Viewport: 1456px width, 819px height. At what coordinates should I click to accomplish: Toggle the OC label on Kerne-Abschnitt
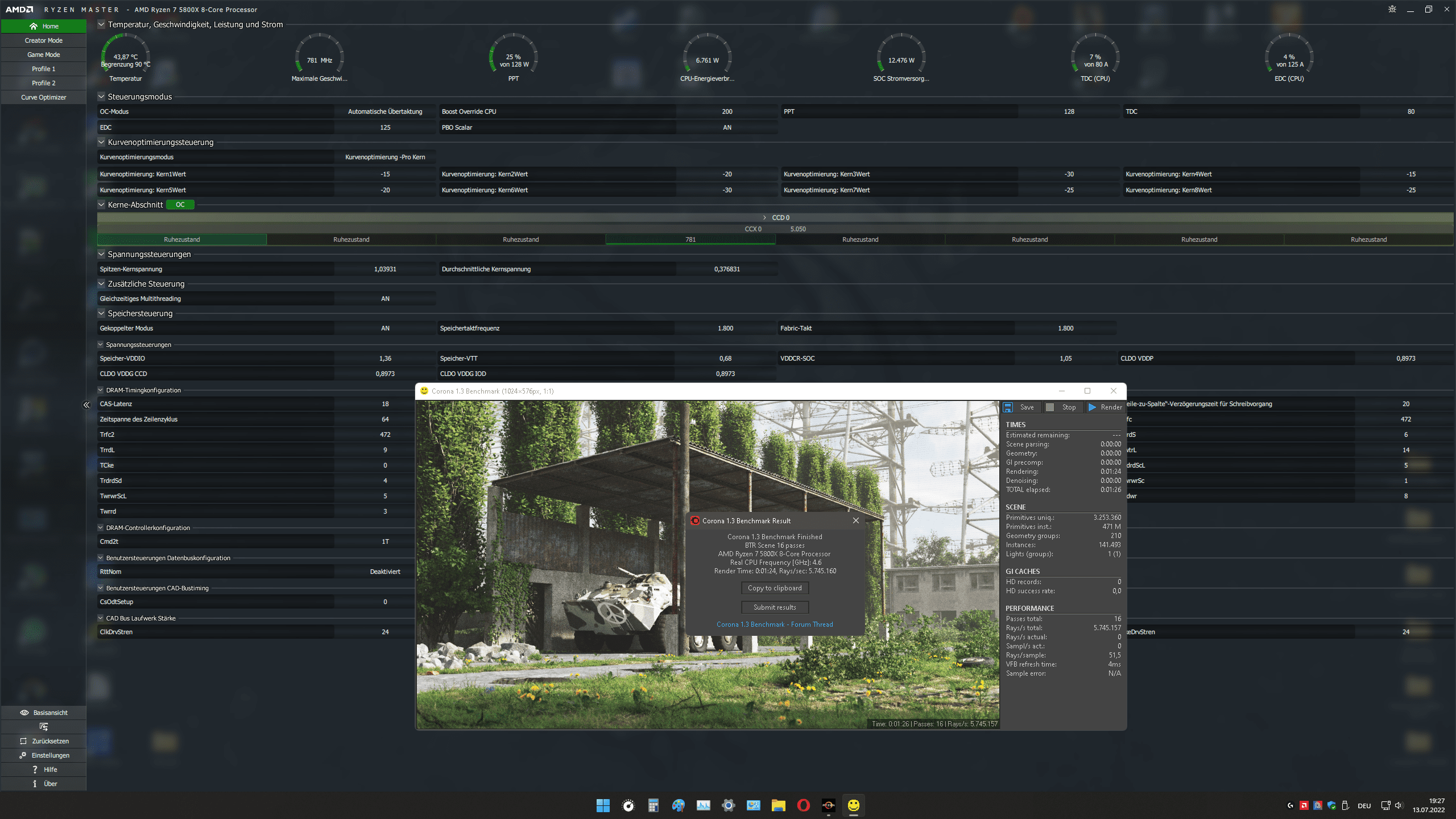(x=178, y=204)
